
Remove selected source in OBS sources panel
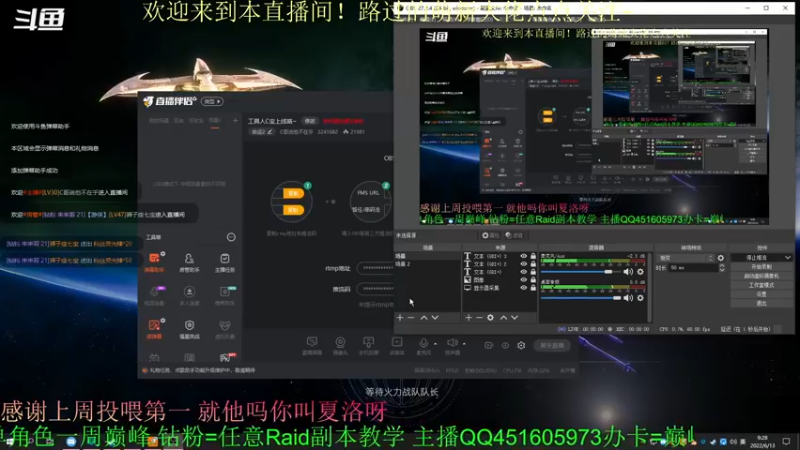[x=479, y=317]
